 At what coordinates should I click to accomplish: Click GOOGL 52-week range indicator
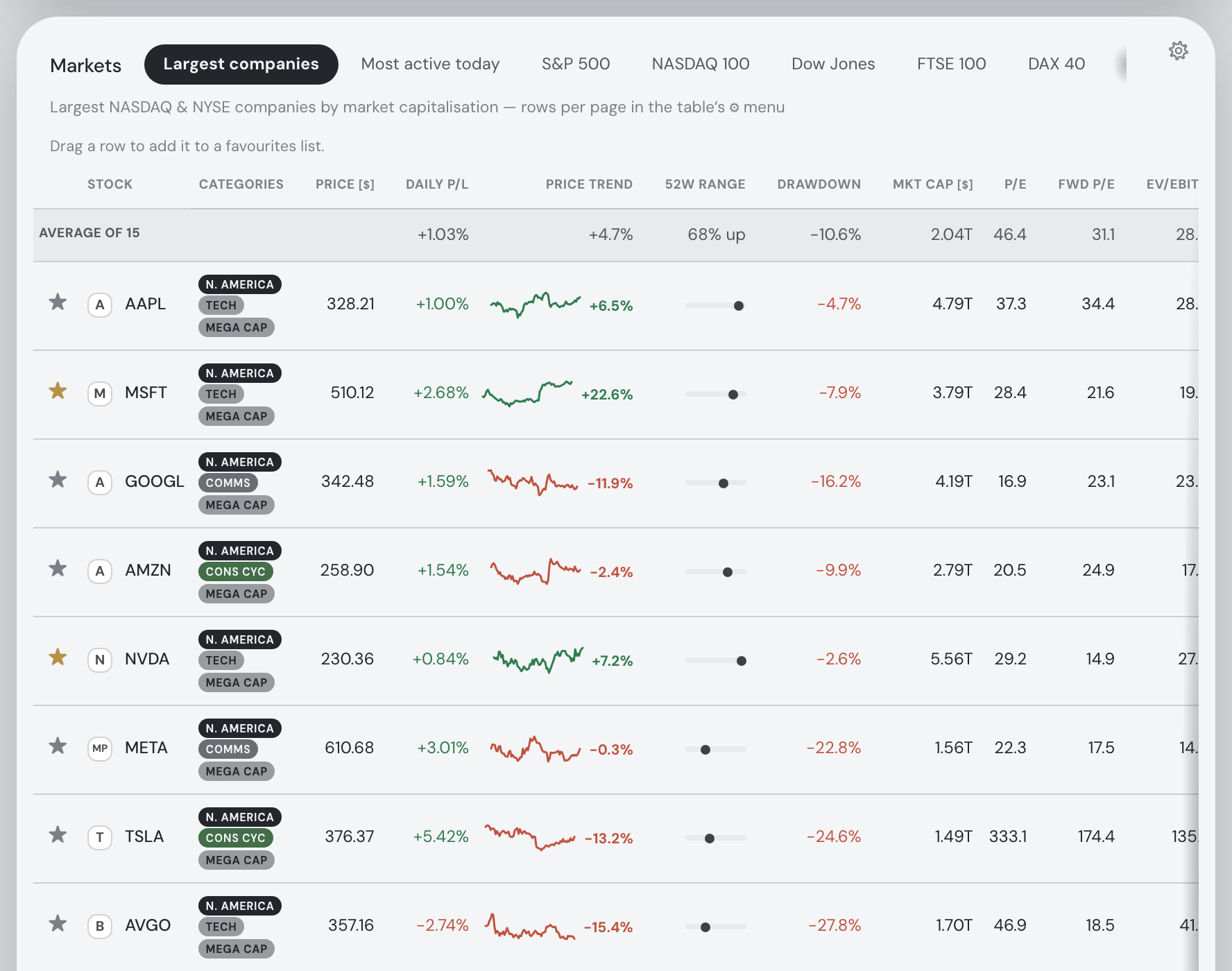pos(715,483)
